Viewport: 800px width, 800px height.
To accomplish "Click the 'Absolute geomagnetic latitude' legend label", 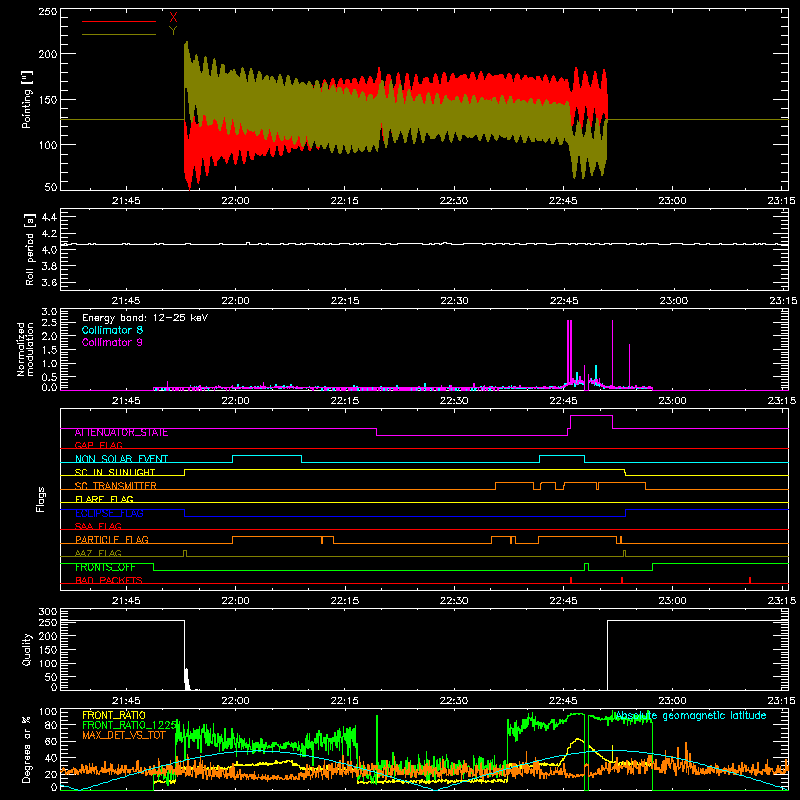I will click(690, 716).
